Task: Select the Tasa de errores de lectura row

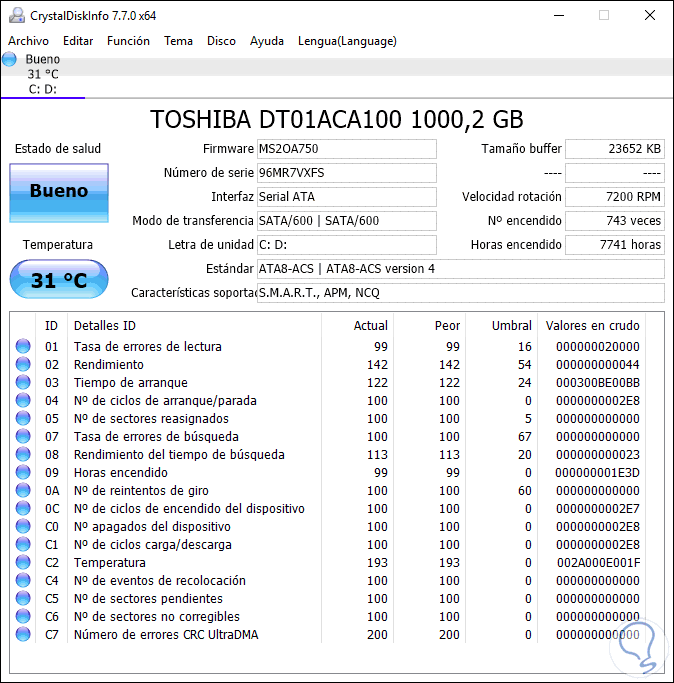Action: point(328,346)
